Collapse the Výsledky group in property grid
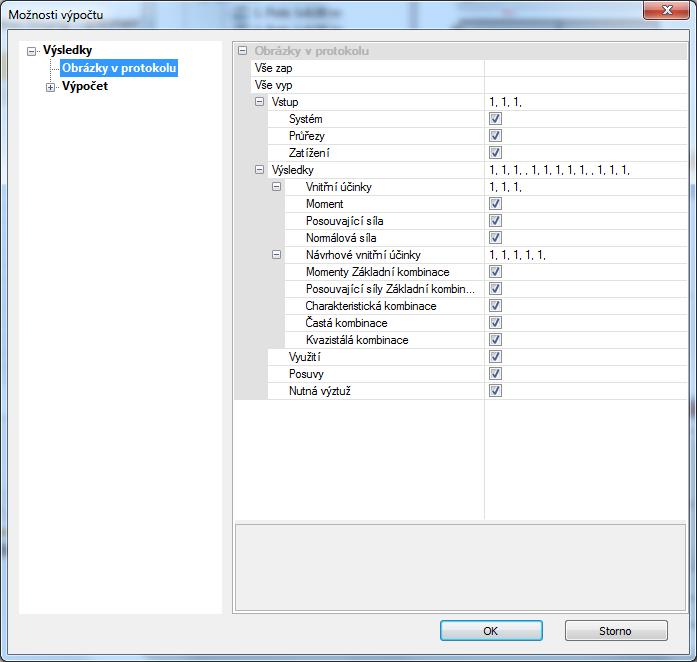697x662 pixels. [x=259, y=169]
